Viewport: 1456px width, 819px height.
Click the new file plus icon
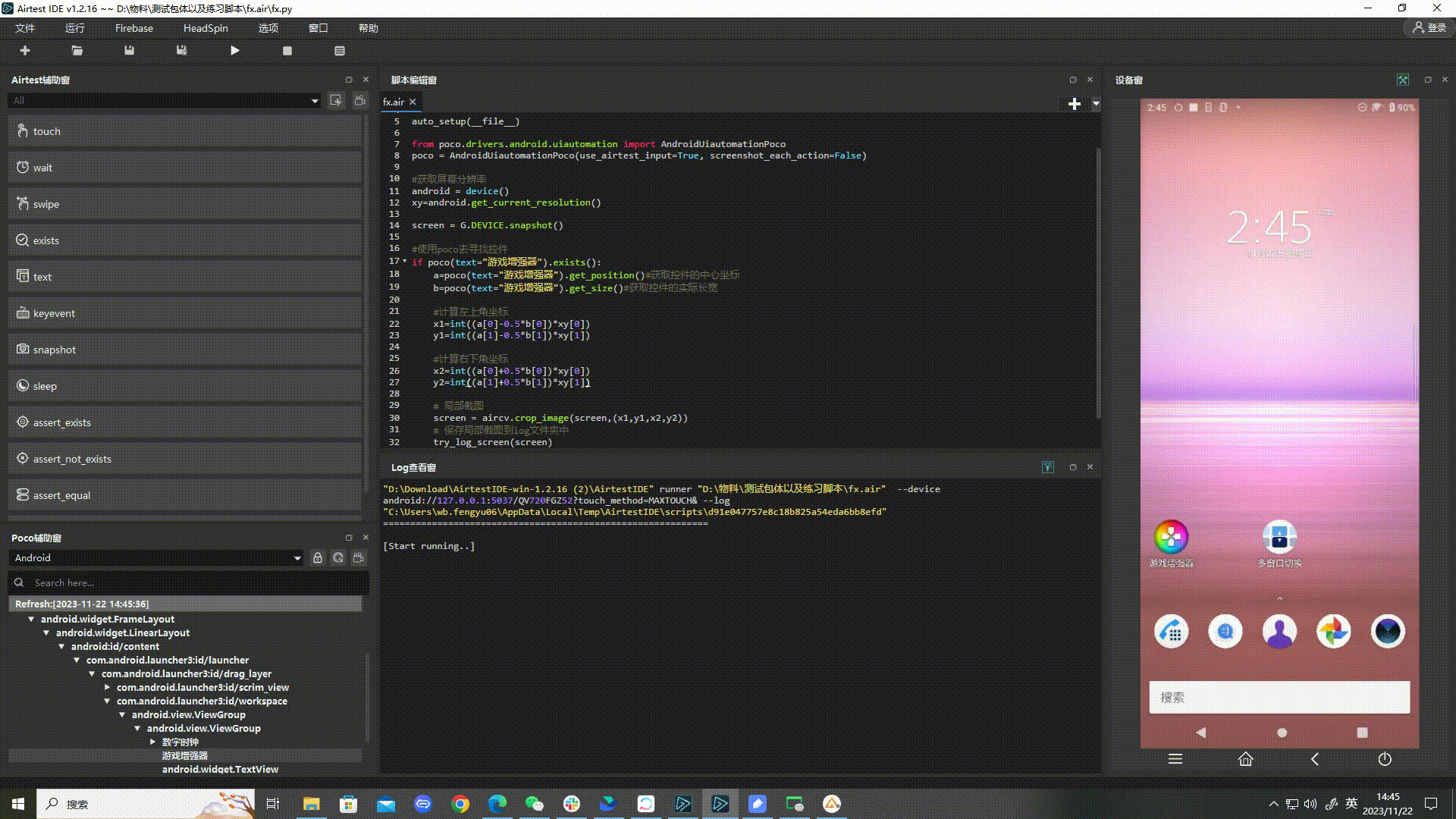pyautogui.click(x=25, y=51)
